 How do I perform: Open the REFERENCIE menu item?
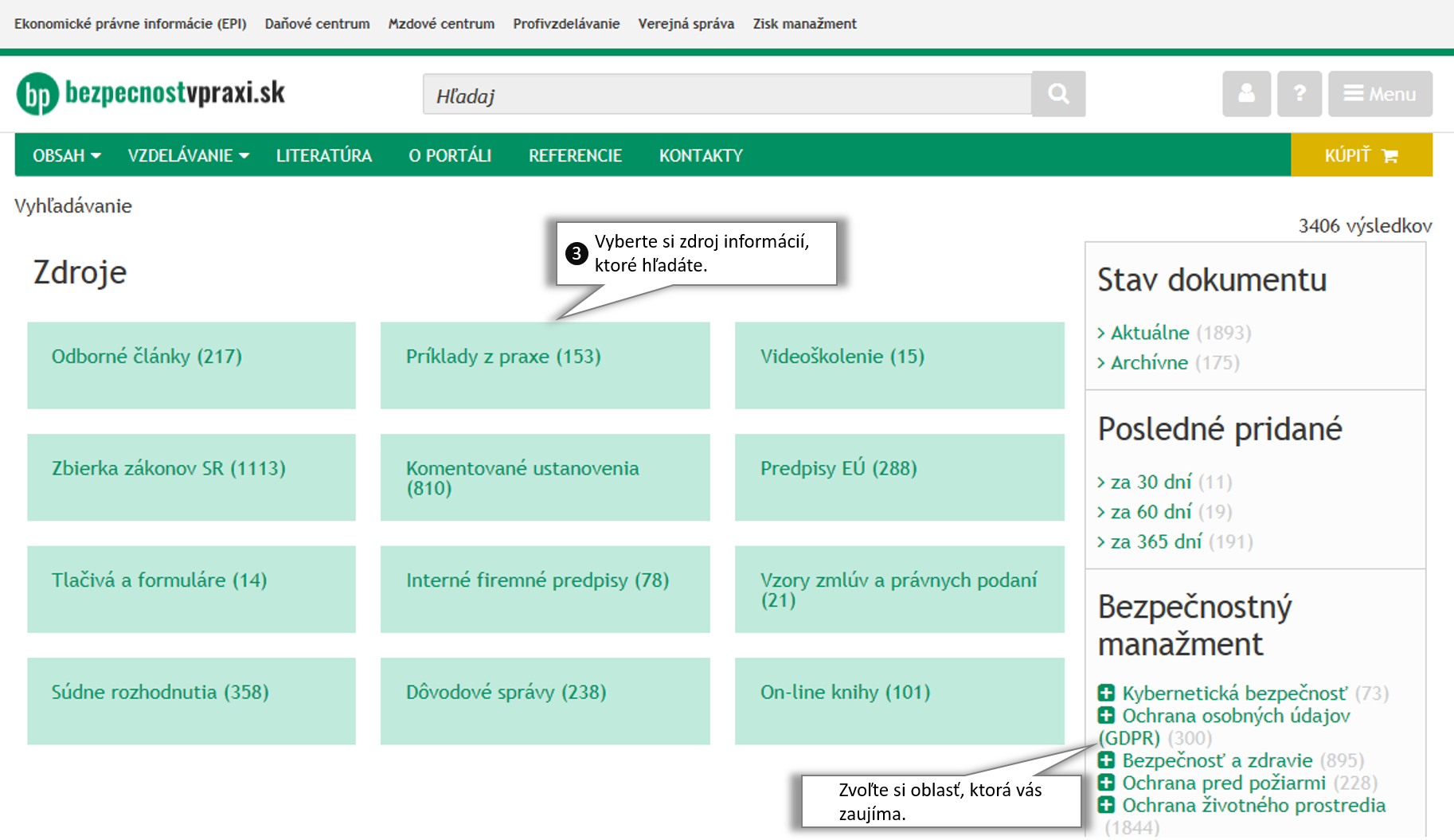(x=575, y=155)
